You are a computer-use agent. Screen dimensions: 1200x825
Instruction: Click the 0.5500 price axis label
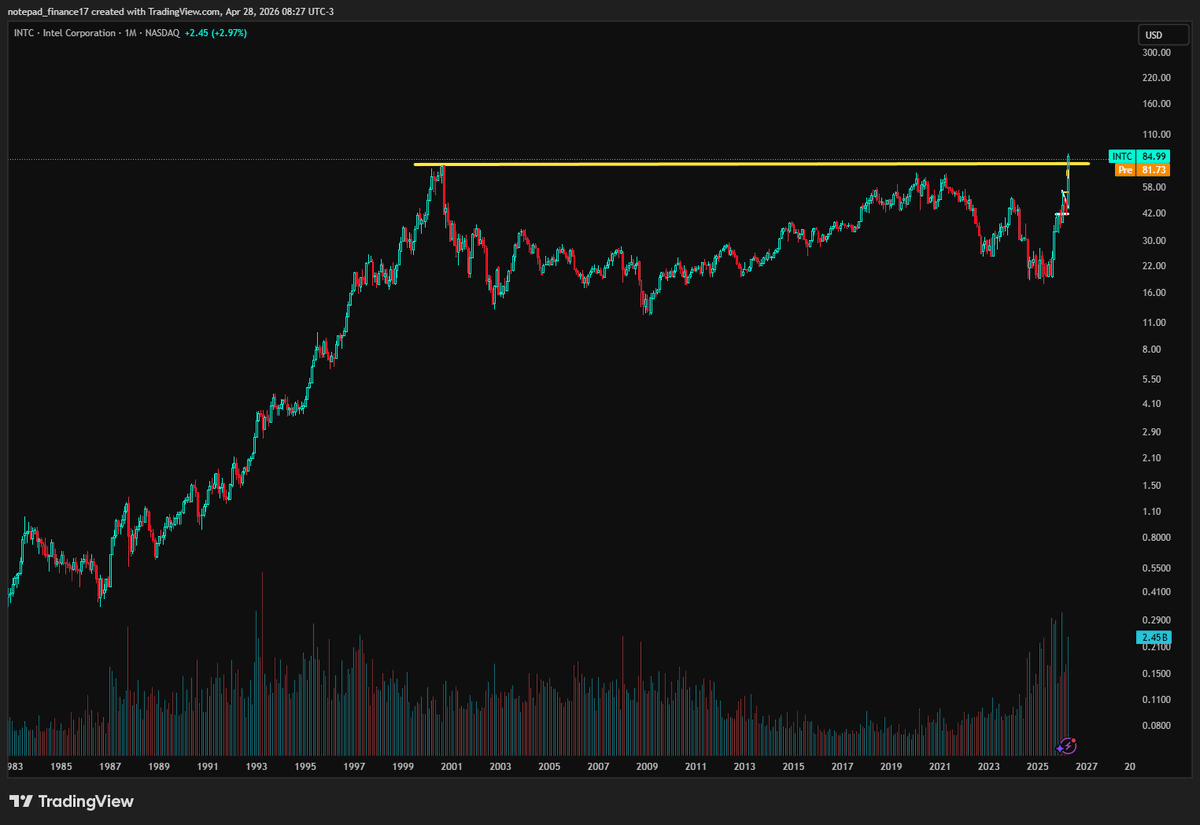pyautogui.click(x=1156, y=567)
